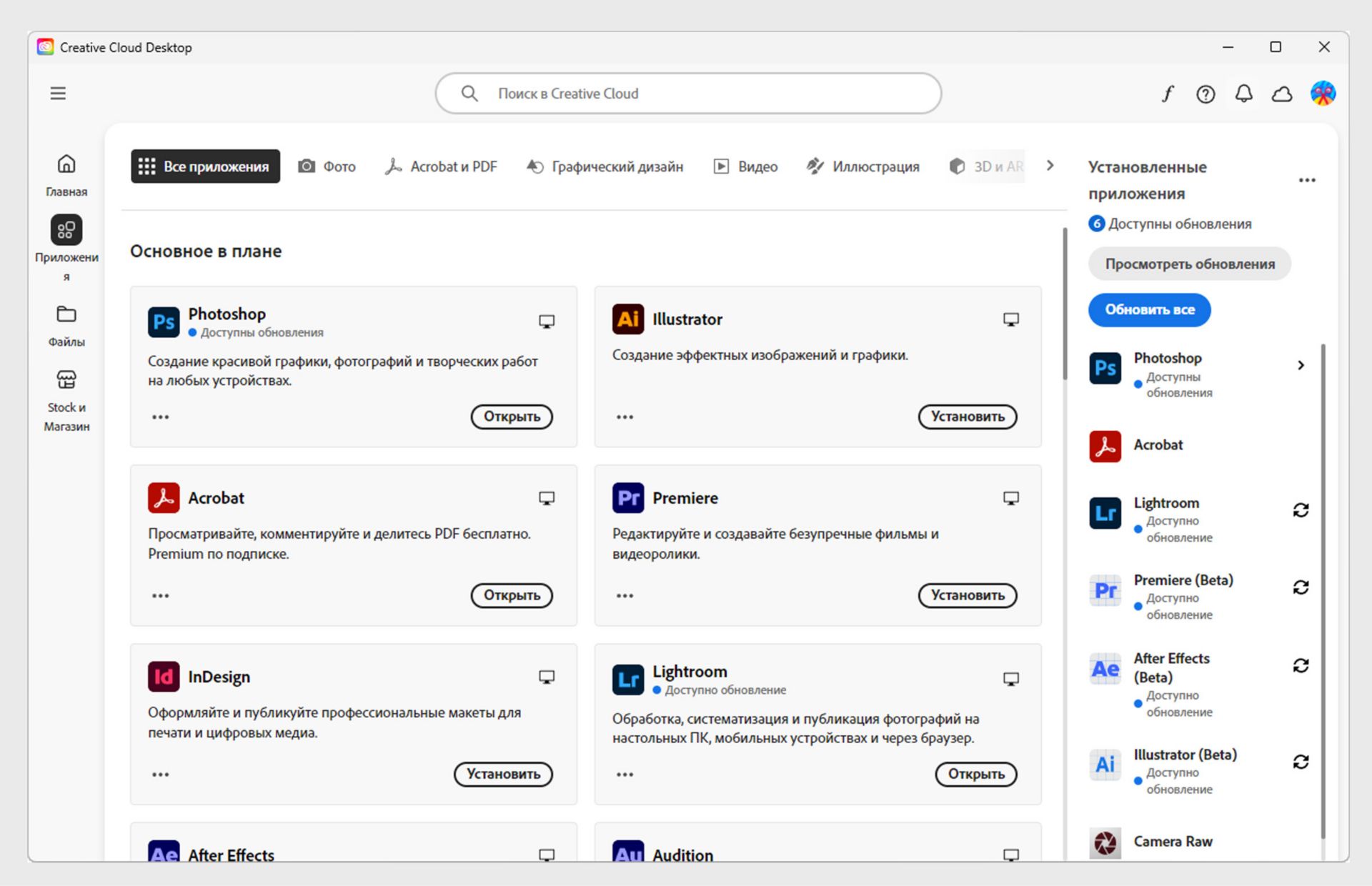
Task: Open the installed apps panel options menu
Action: (x=1307, y=180)
